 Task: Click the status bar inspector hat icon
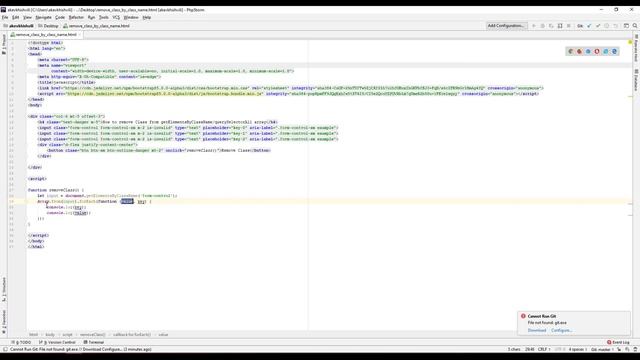(635, 349)
